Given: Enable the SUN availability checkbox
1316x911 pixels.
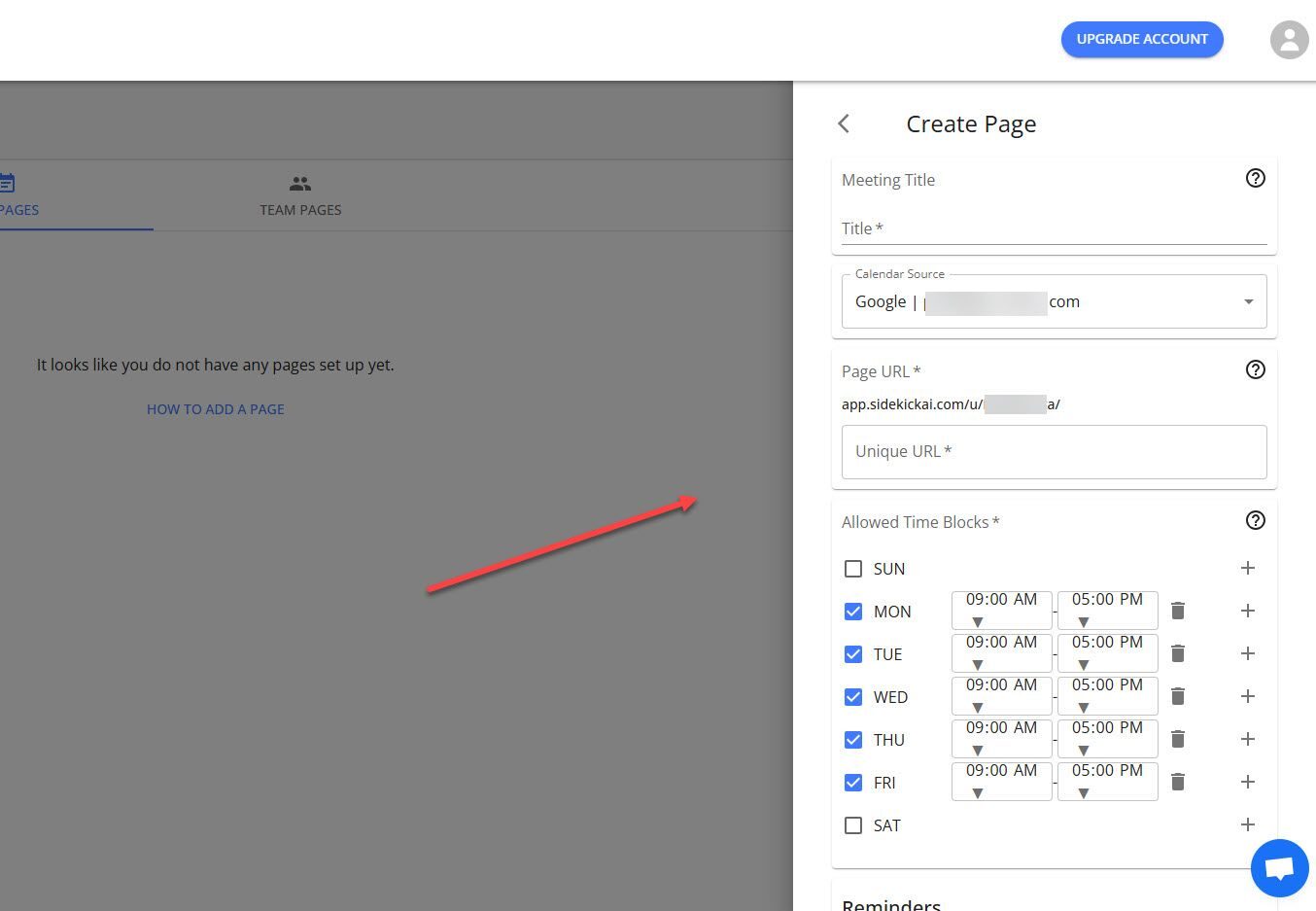Looking at the screenshot, I should (853, 568).
